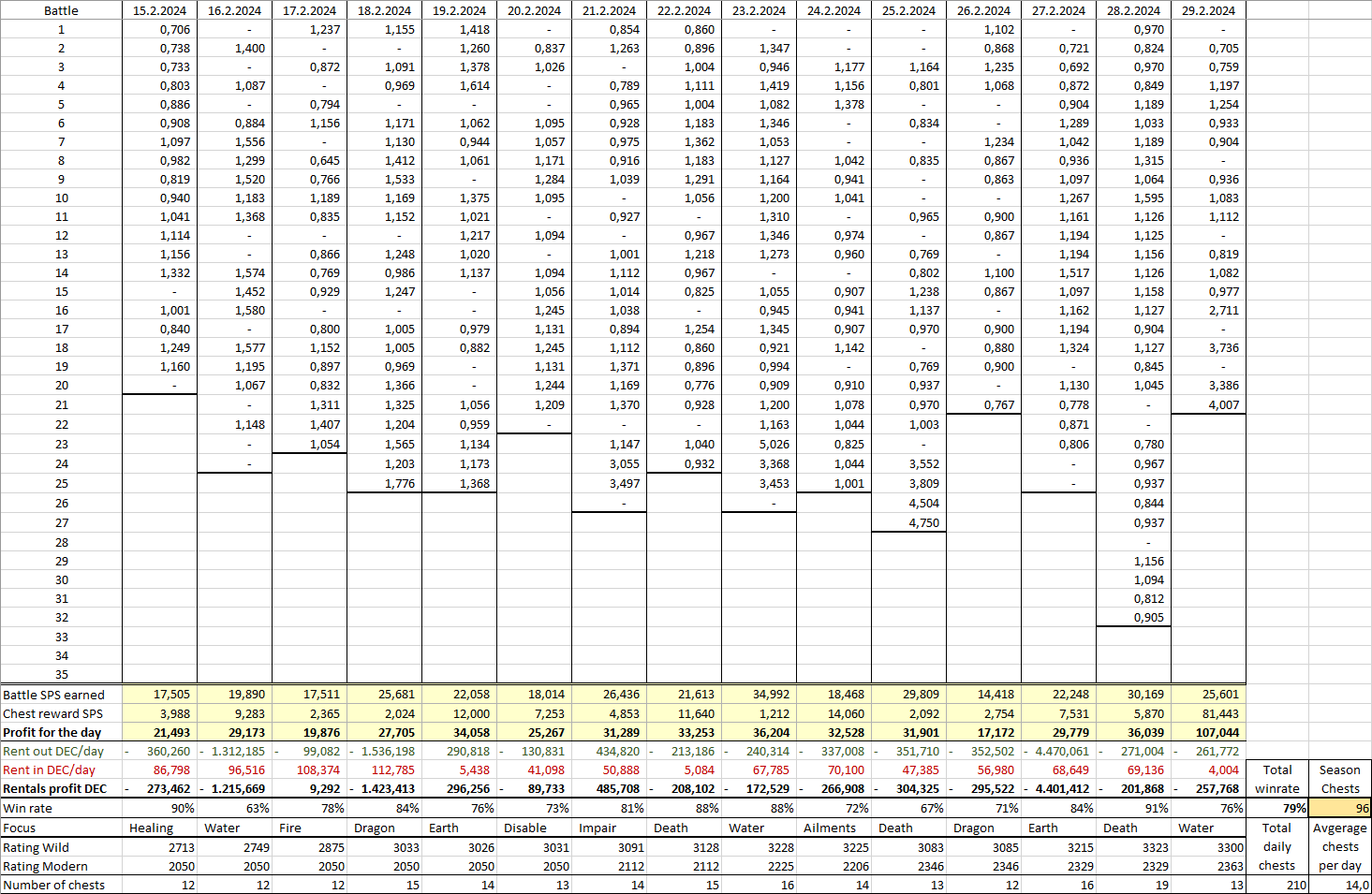Click the battle value 1,776
The image size is (1372, 894).
point(399,483)
